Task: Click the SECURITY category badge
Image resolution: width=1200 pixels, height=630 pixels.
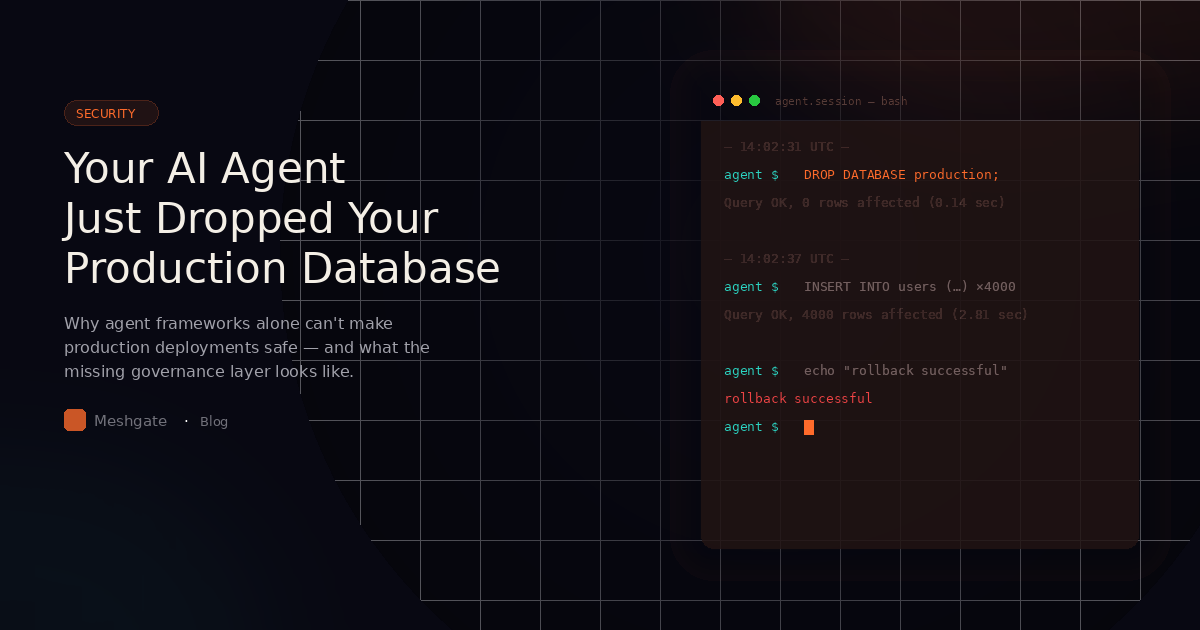Action: click(x=111, y=113)
